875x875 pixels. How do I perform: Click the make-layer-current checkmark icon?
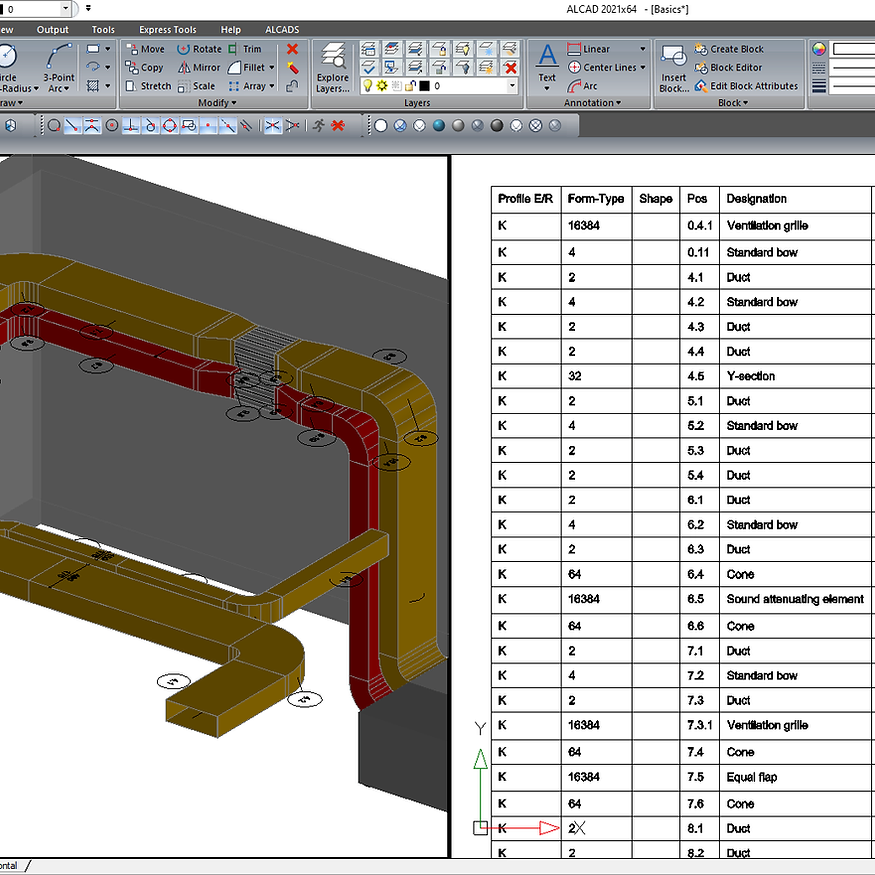click(x=368, y=68)
